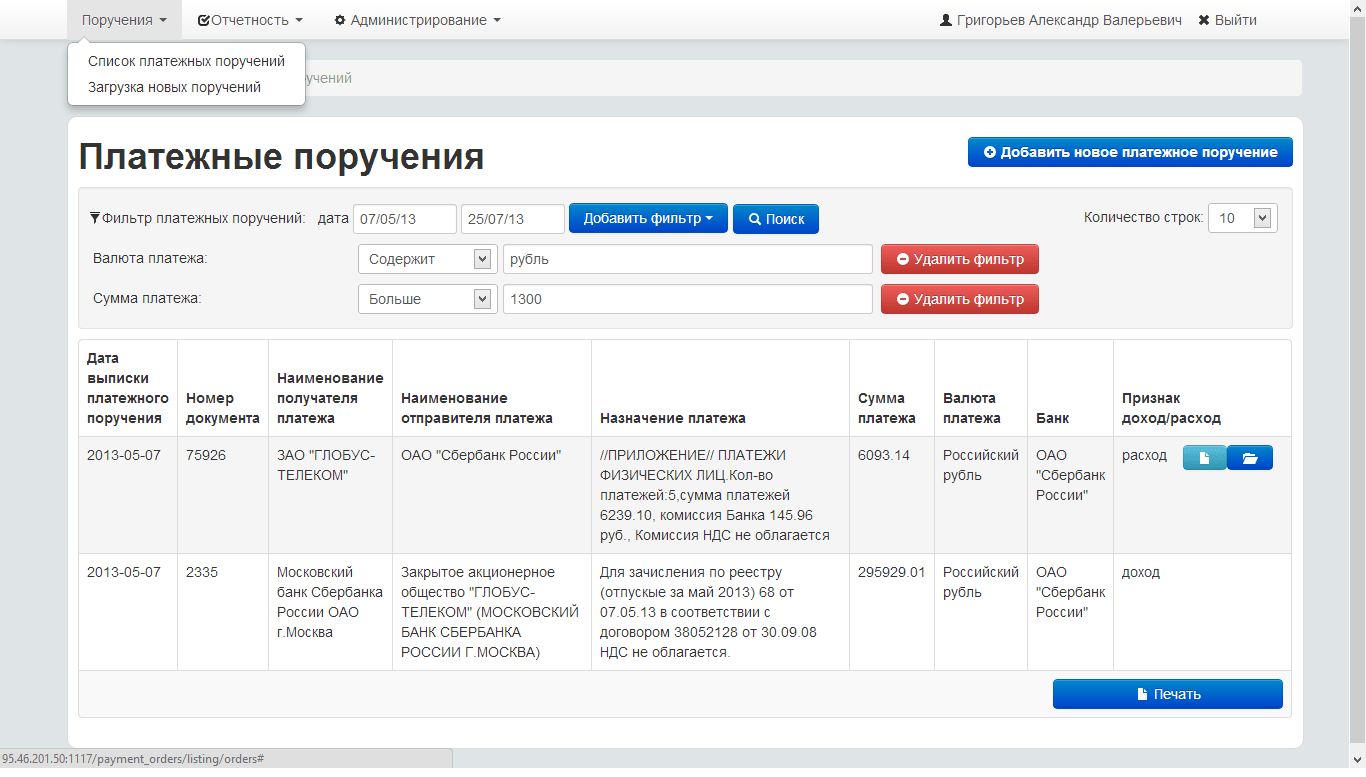Click the рубль currency filter value field

tap(688, 259)
